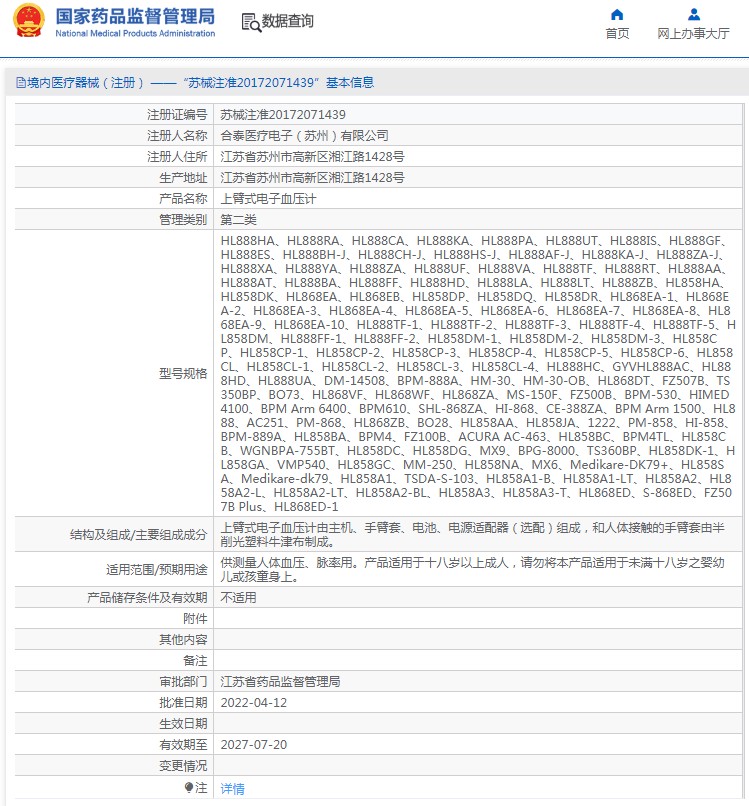Click approval date 2022-04-12
This screenshot has width=749, height=806.
tap(253, 703)
